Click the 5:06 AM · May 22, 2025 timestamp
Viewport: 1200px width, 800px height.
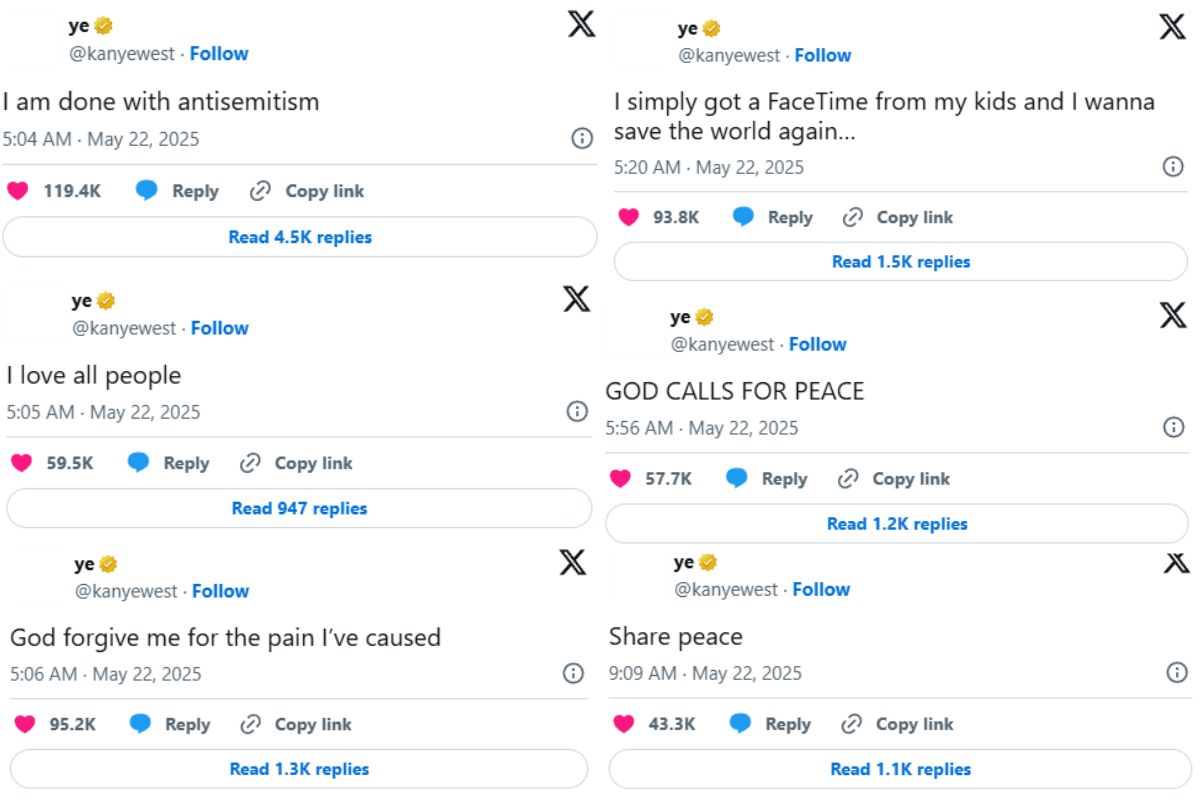click(106, 674)
